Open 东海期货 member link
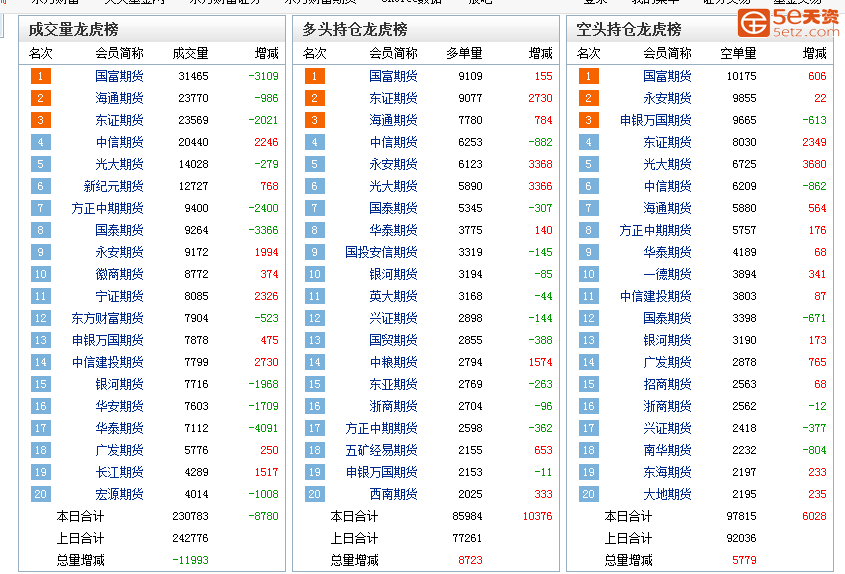This screenshot has width=845, height=574. 667,472
